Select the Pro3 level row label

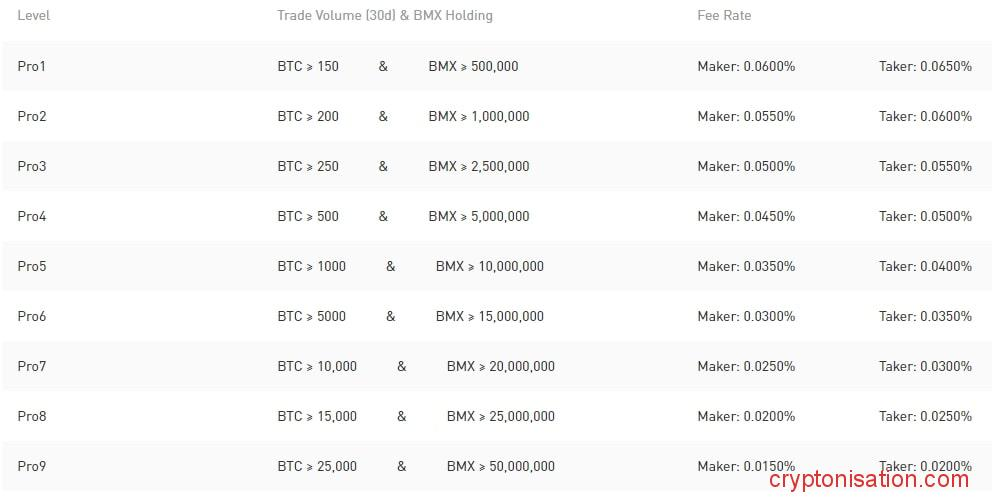point(32,166)
